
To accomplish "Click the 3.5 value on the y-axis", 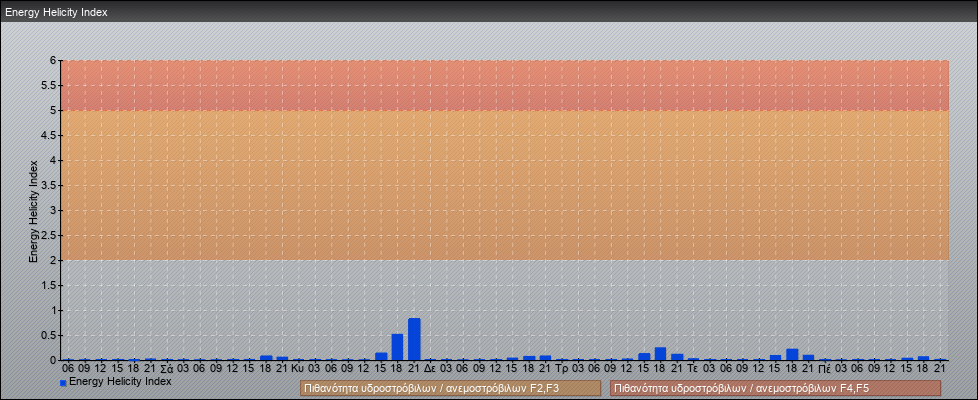I will (49, 185).
